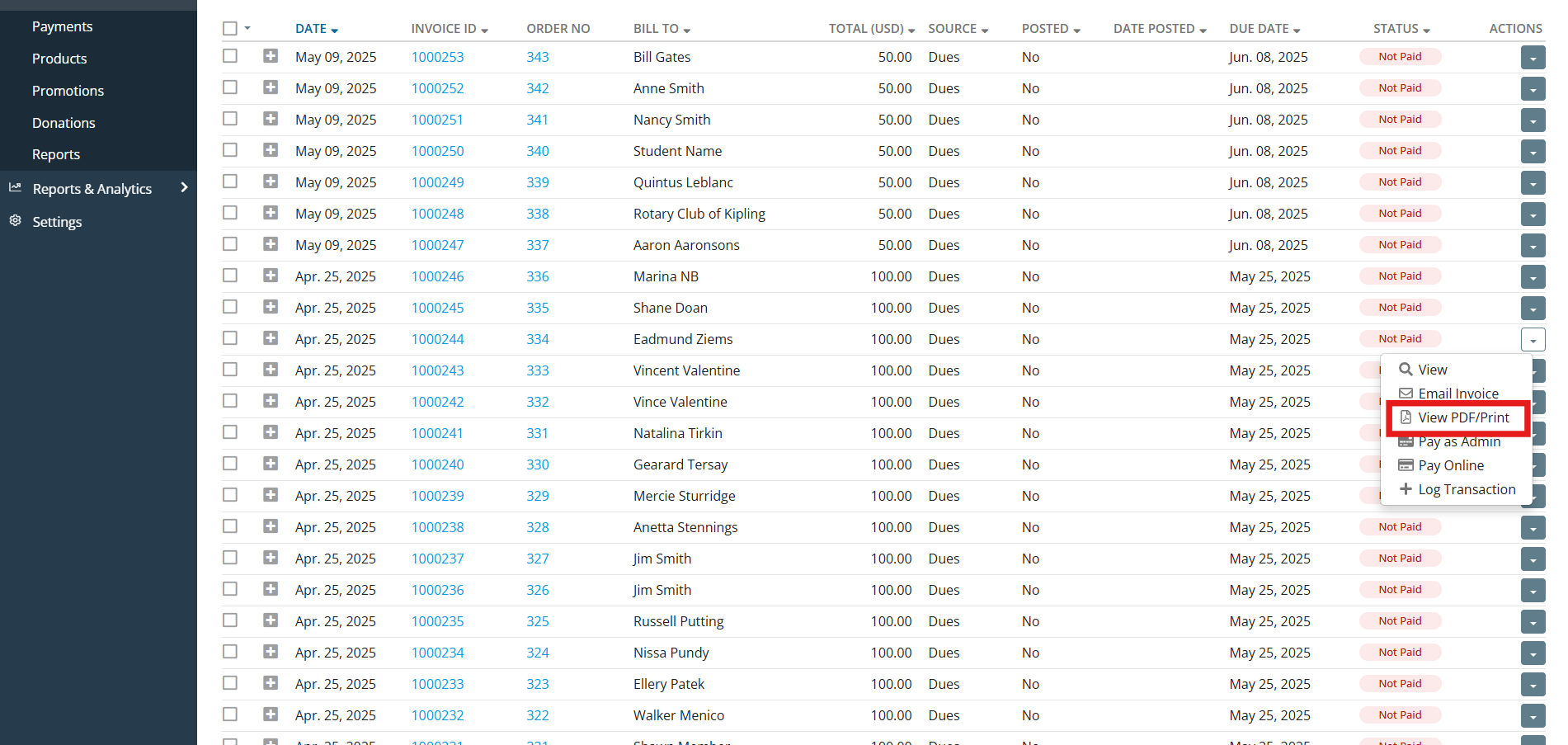
Task: Click Not Paid status badge for Nancy Smith
Action: [x=1400, y=120]
